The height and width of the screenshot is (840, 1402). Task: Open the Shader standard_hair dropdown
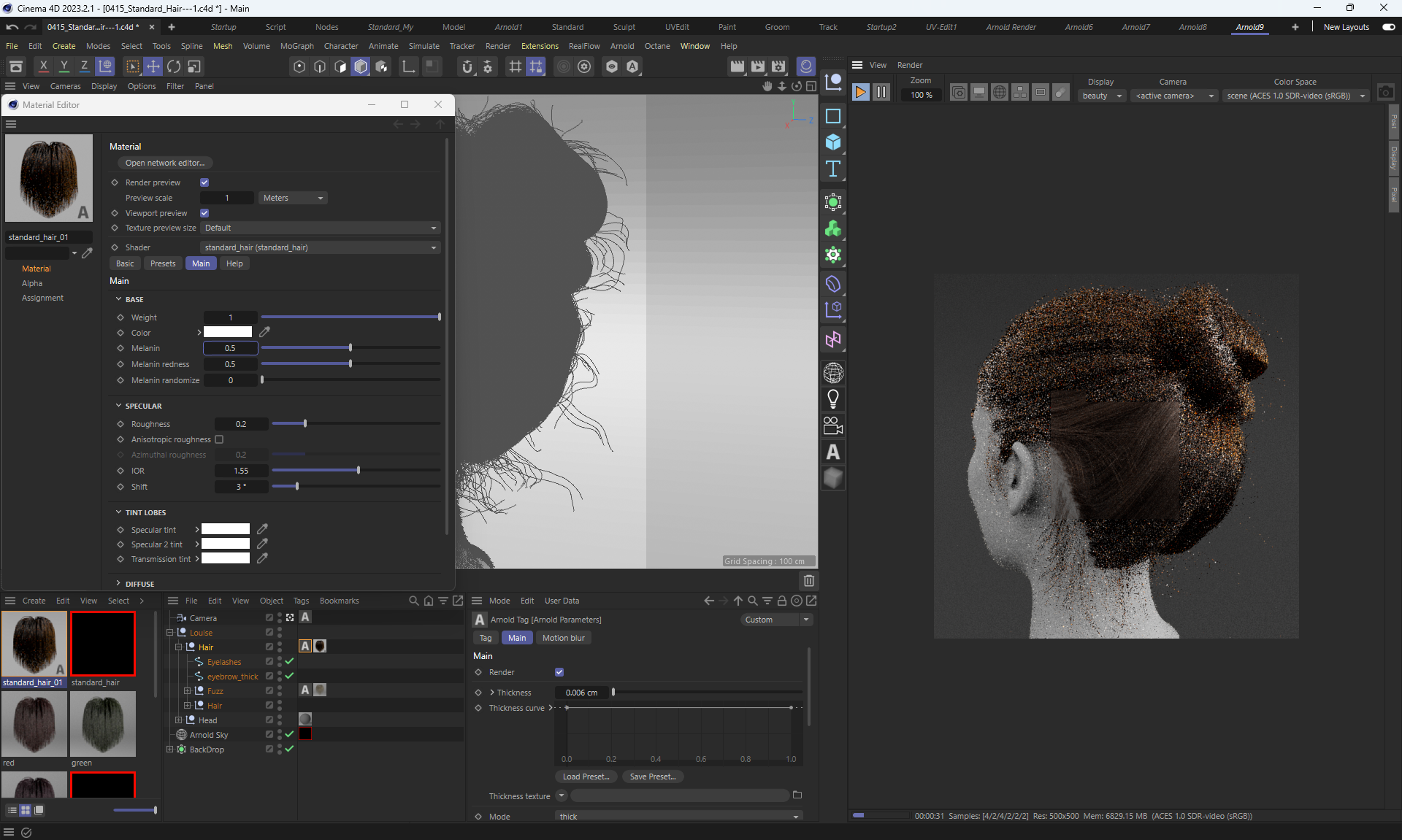point(320,247)
